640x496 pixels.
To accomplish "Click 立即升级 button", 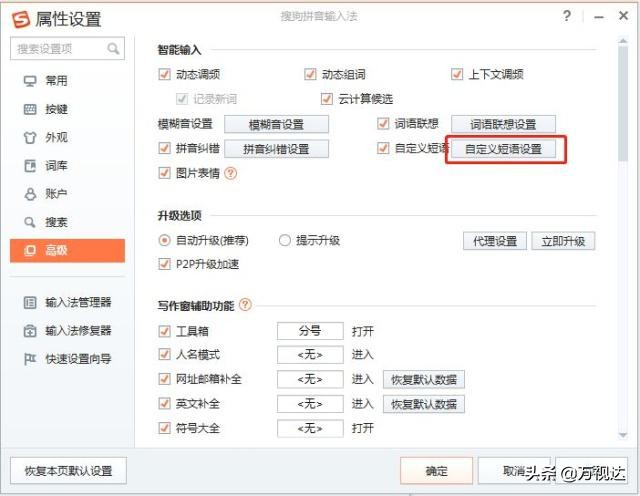I will pyautogui.click(x=563, y=241).
